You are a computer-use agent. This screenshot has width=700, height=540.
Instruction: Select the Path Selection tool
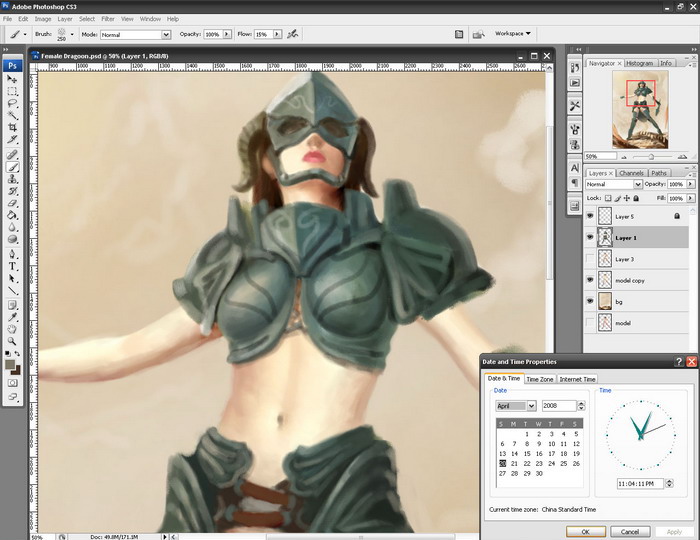pyautogui.click(x=12, y=278)
